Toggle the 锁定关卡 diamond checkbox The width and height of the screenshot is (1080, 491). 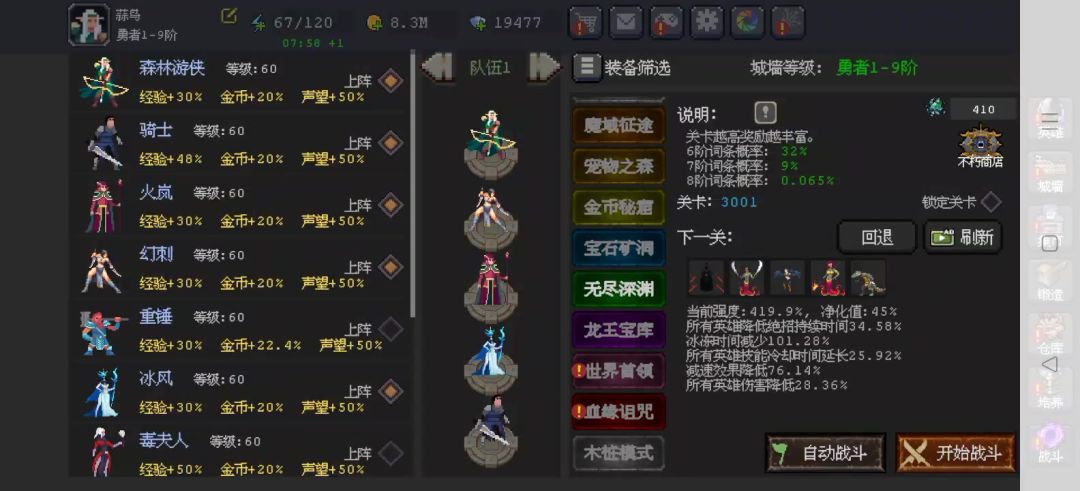pyautogui.click(x=991, y=202)
